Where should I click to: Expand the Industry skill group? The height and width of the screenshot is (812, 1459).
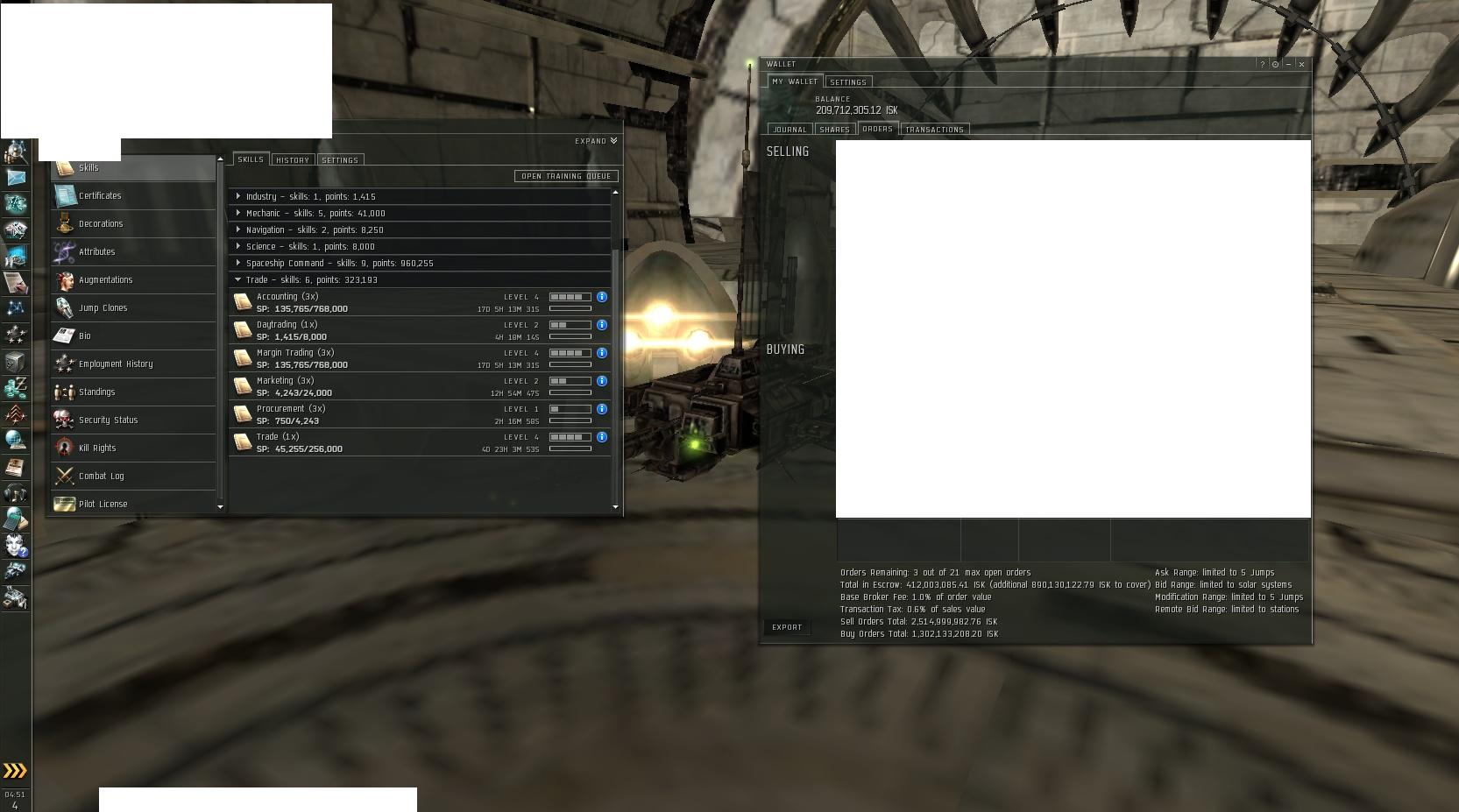[x=238, y=196]
